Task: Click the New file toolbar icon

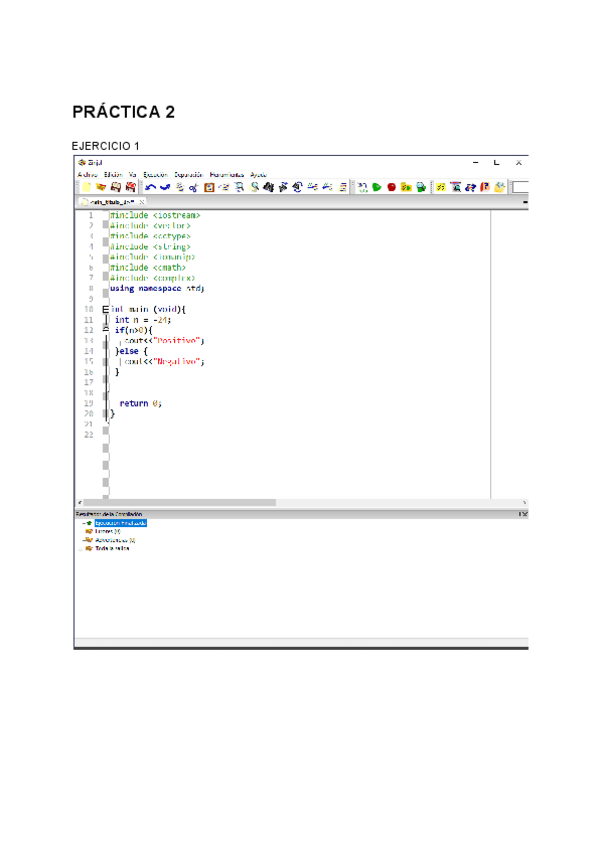Action: 86,187
